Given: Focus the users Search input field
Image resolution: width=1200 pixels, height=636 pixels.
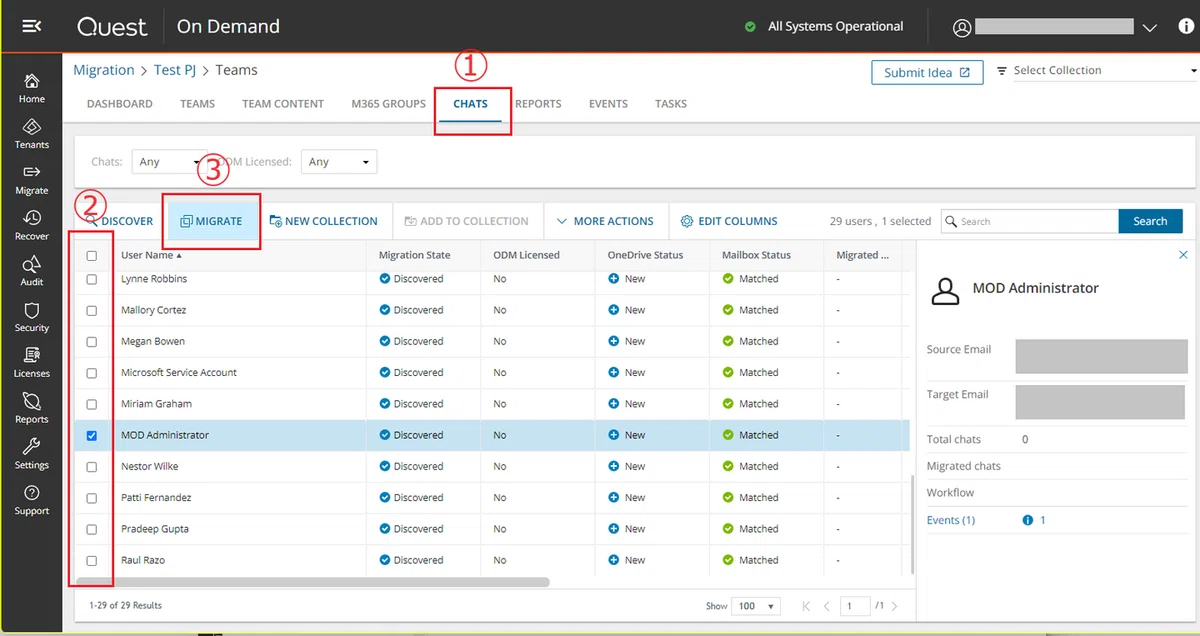Looking at the screenshot, I should (x=1030, y=222).
